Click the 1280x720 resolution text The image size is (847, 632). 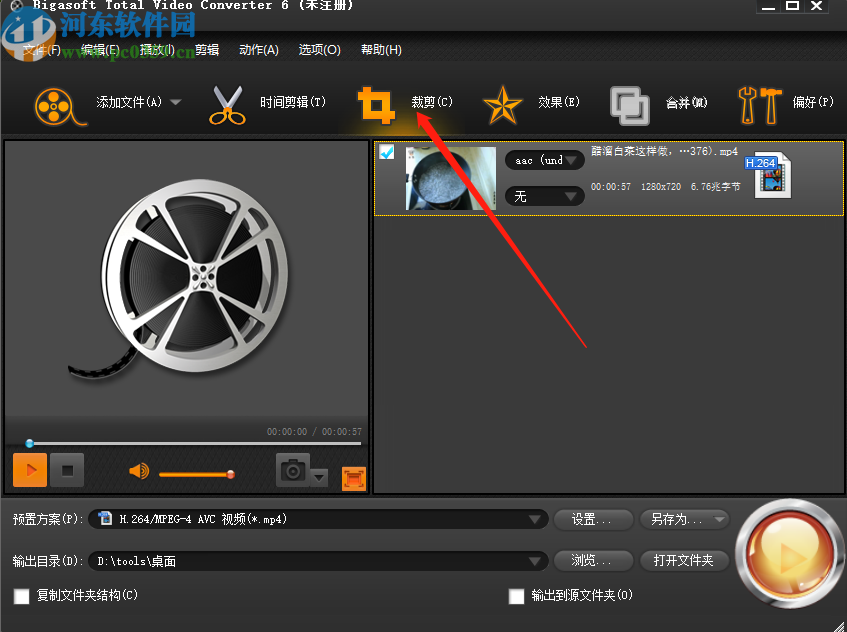[661, 187]
